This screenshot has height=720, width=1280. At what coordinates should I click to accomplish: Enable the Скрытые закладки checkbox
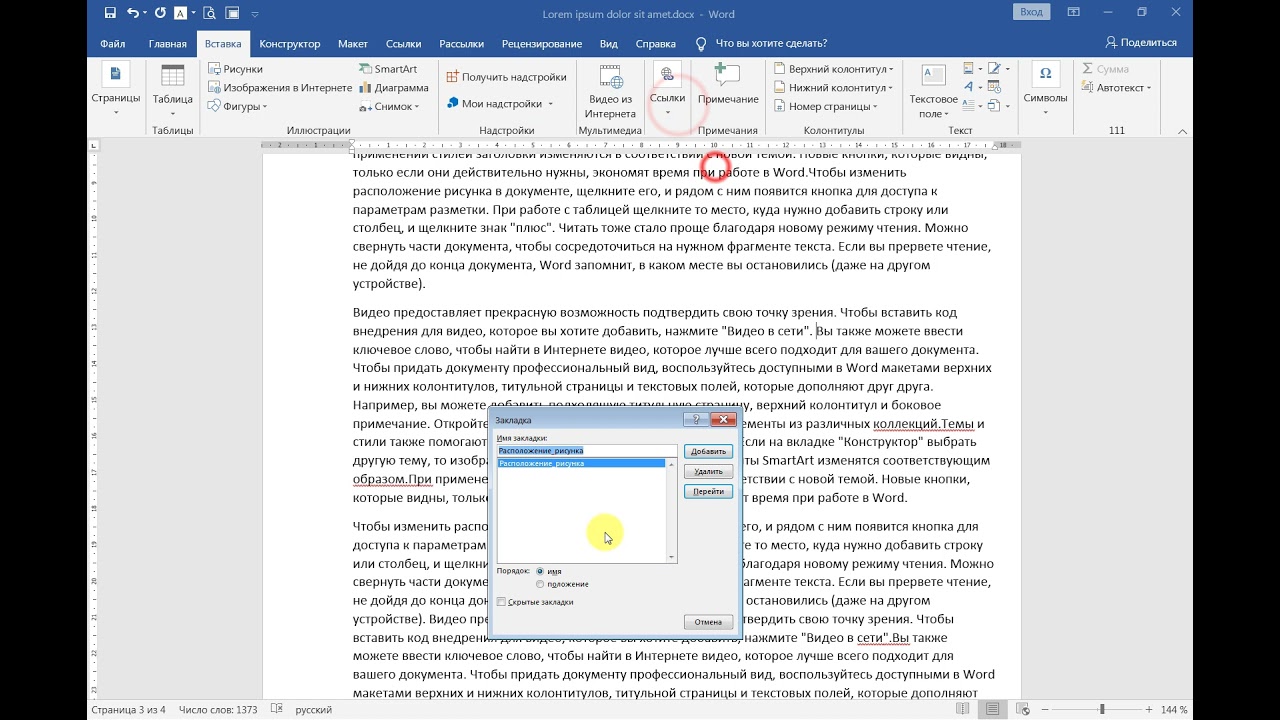tap(501, 602)
